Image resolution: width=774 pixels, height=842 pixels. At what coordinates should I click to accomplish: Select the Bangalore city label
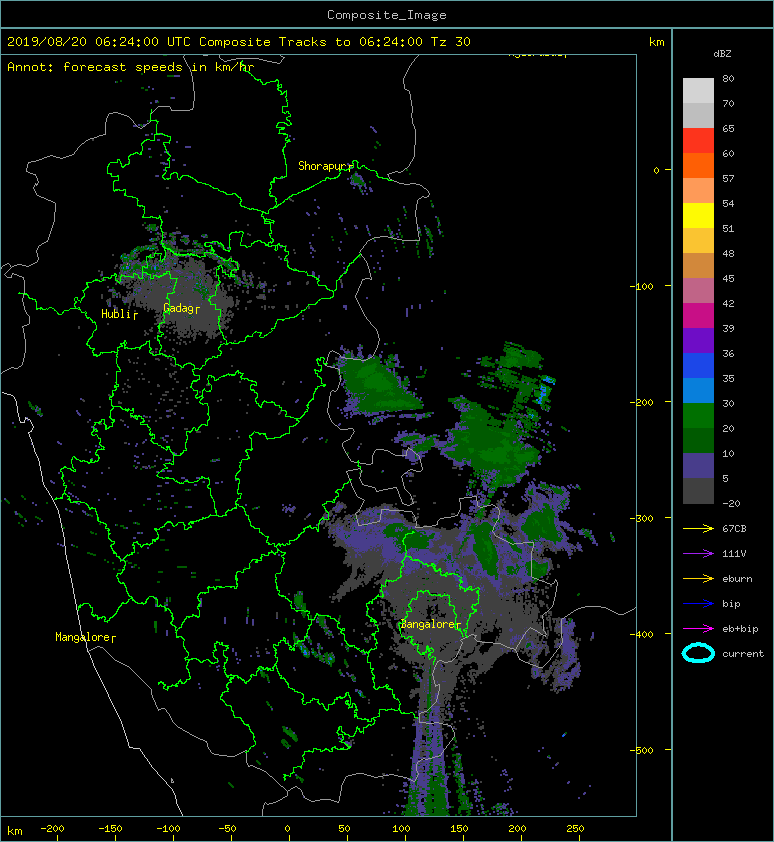pyautogui.click(x=428, y=625)
